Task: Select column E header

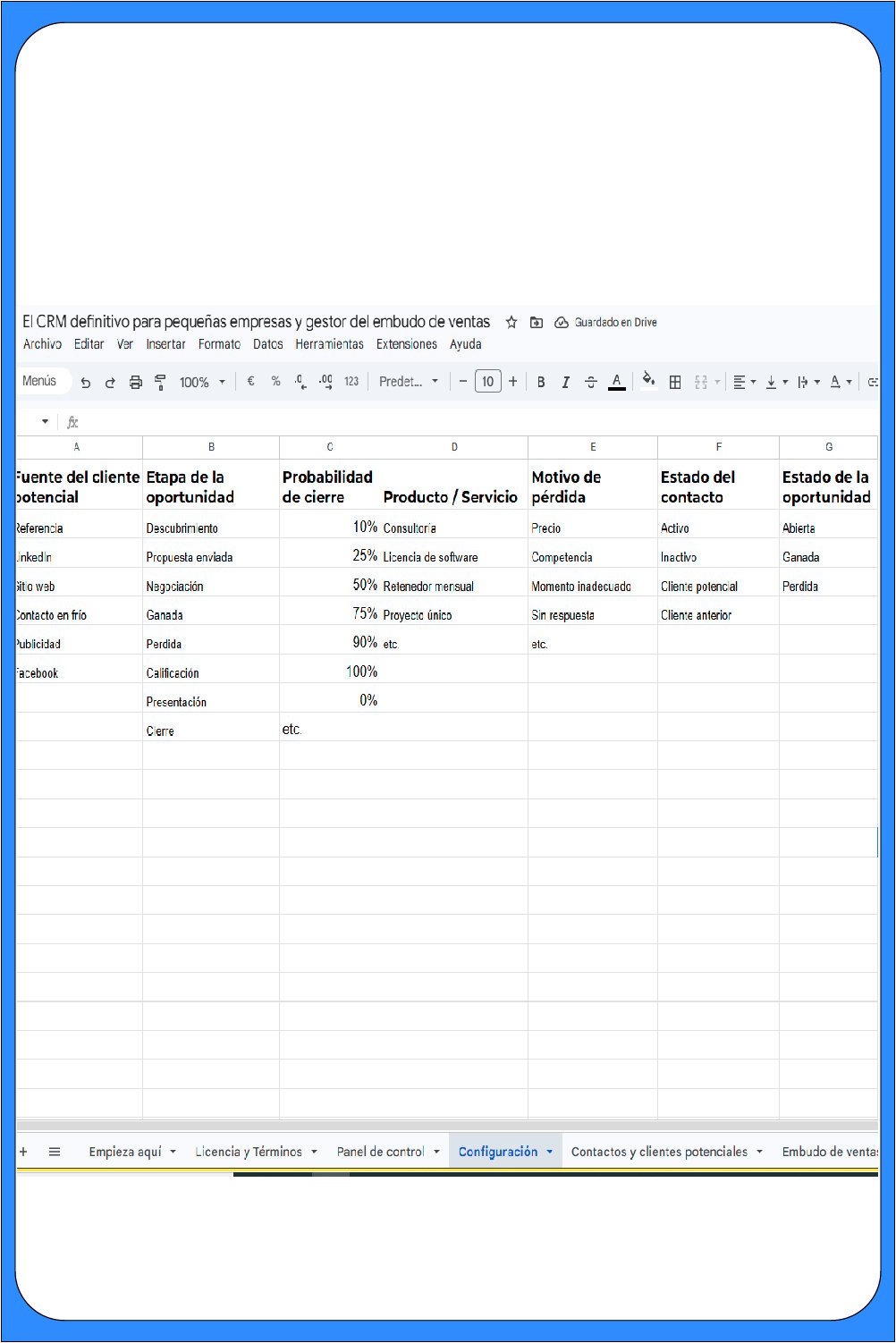Action: click(593, 447)
